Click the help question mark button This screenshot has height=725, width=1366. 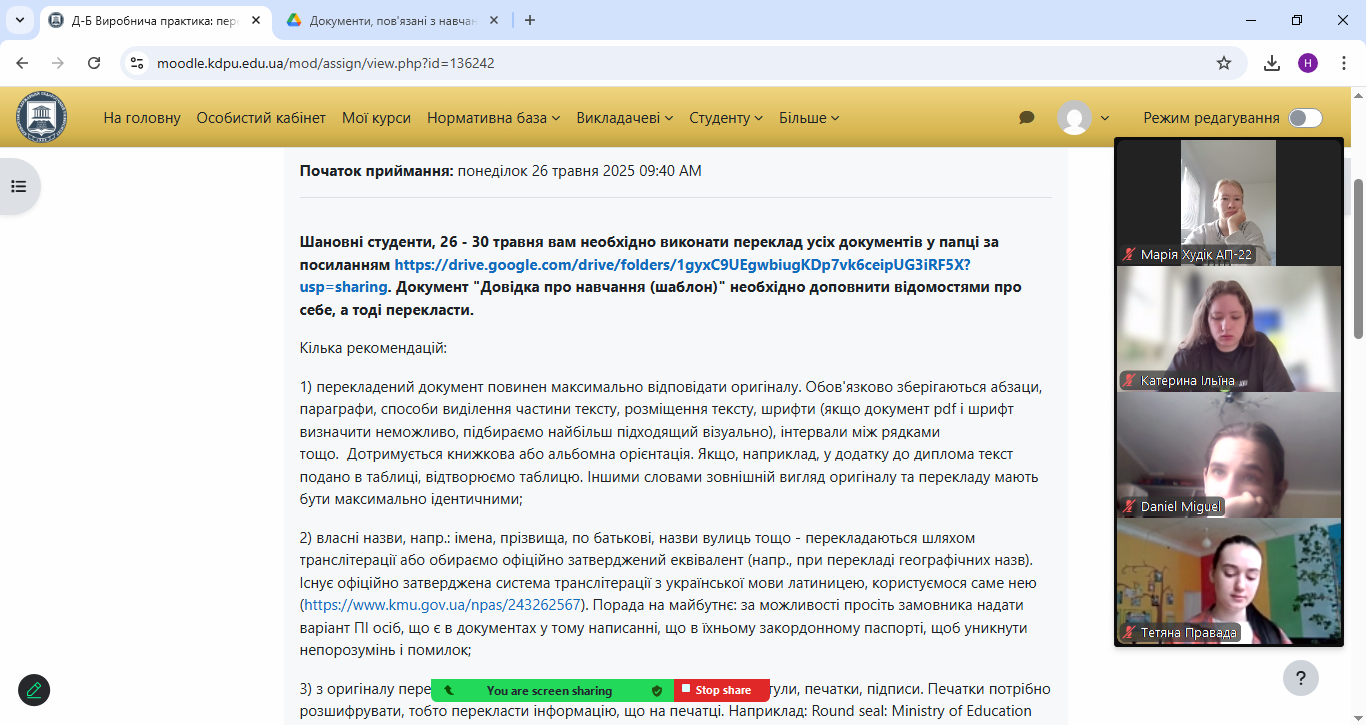click(x=1300, y=677)
